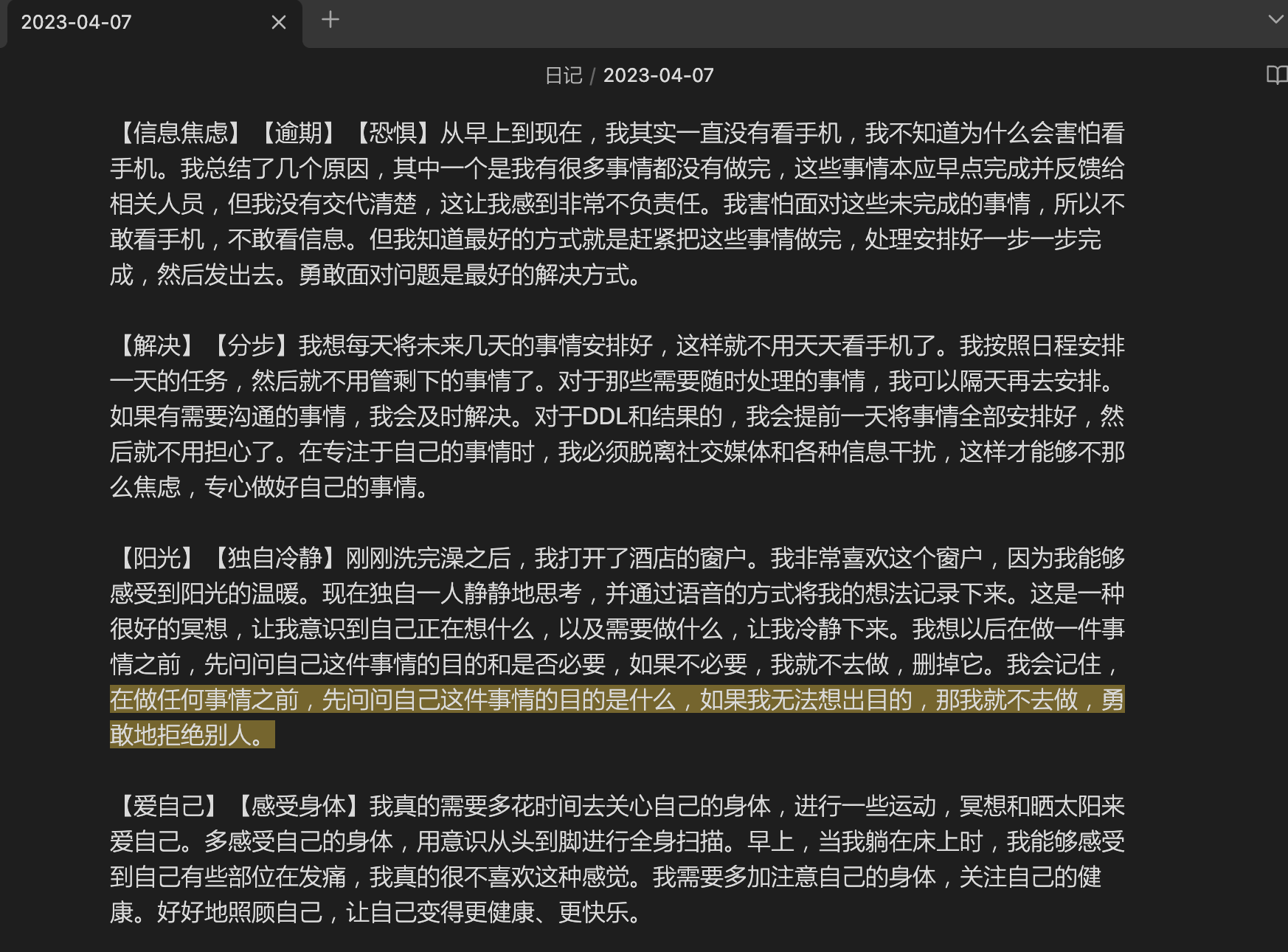Viewport: 1288px width, 952px height.
Task: Open a new tab with the plus icon
Action: click(x=330, y=20)
